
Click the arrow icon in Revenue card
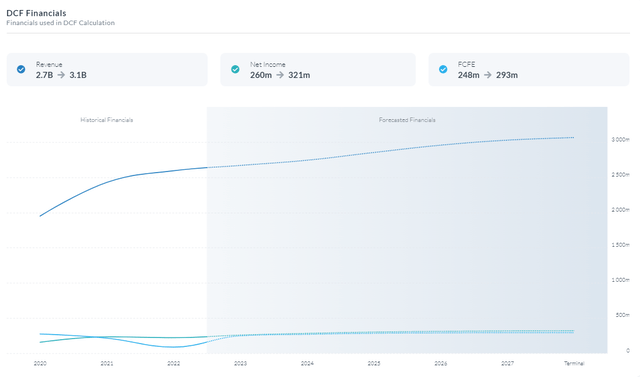pos(61,75)
